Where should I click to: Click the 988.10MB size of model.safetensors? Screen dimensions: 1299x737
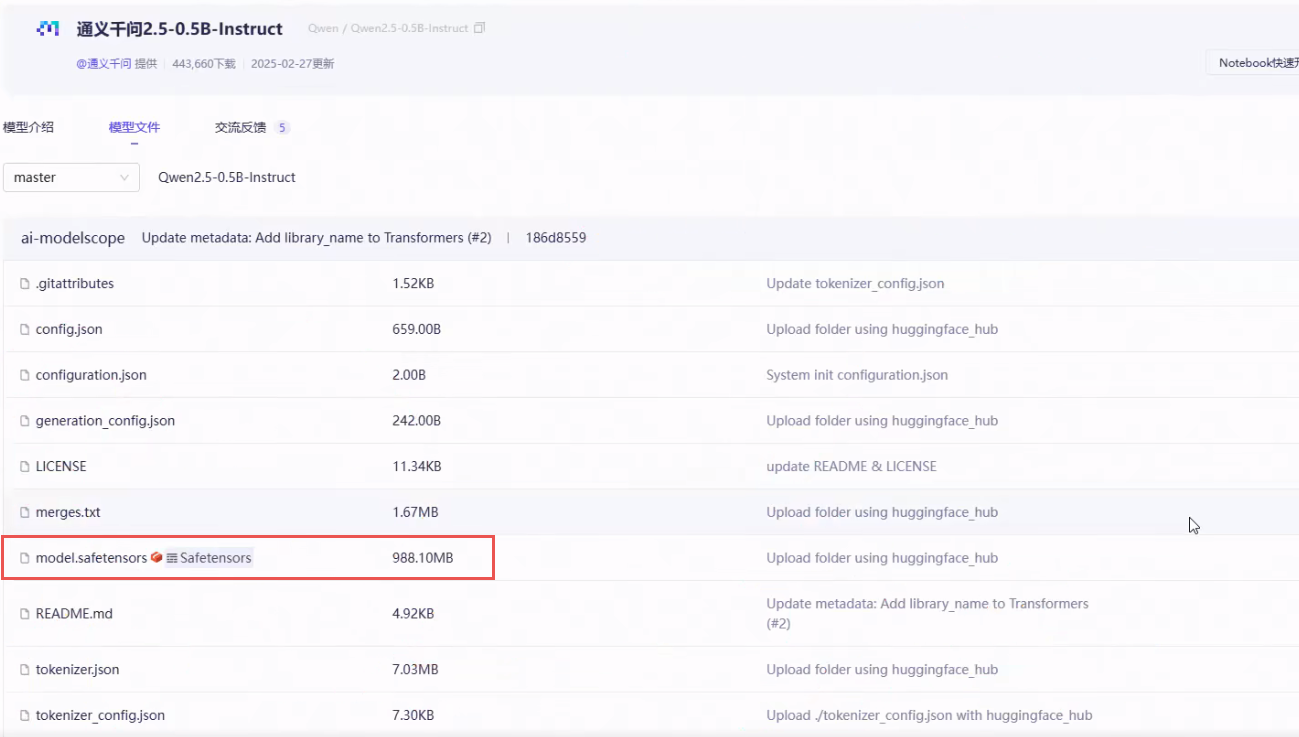click(x=423, y=558)
